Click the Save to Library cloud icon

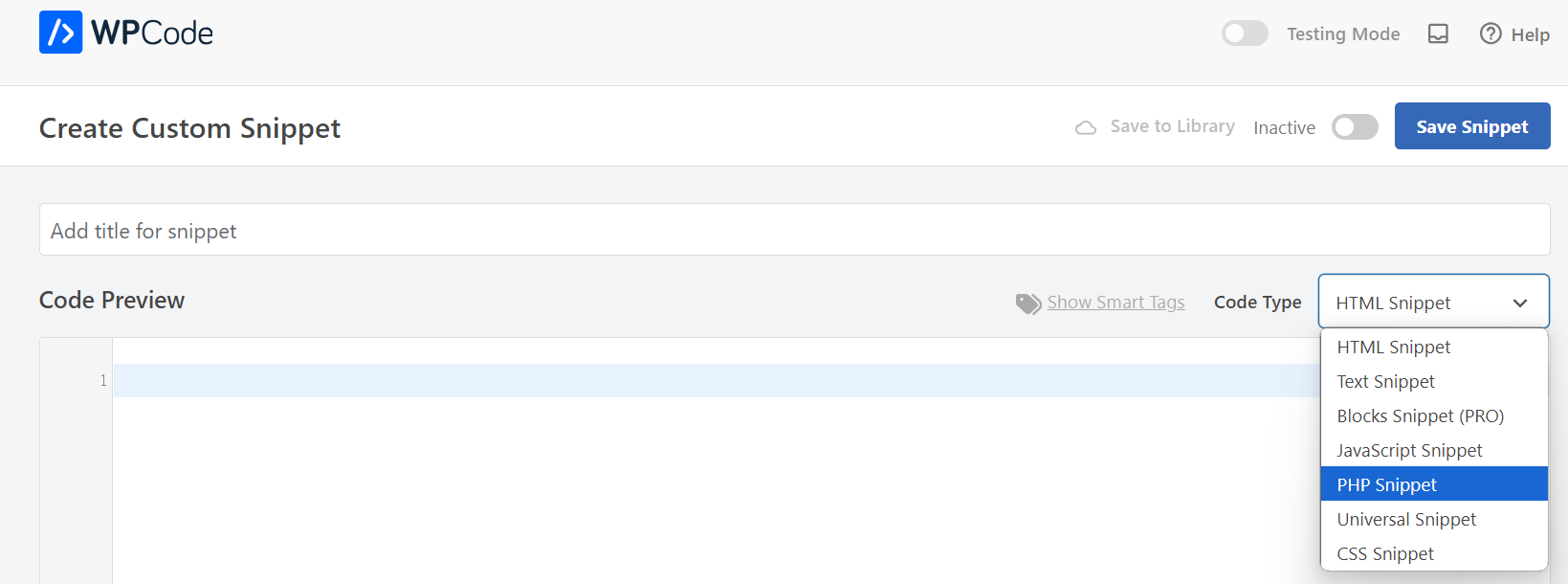click(1086, 127)
